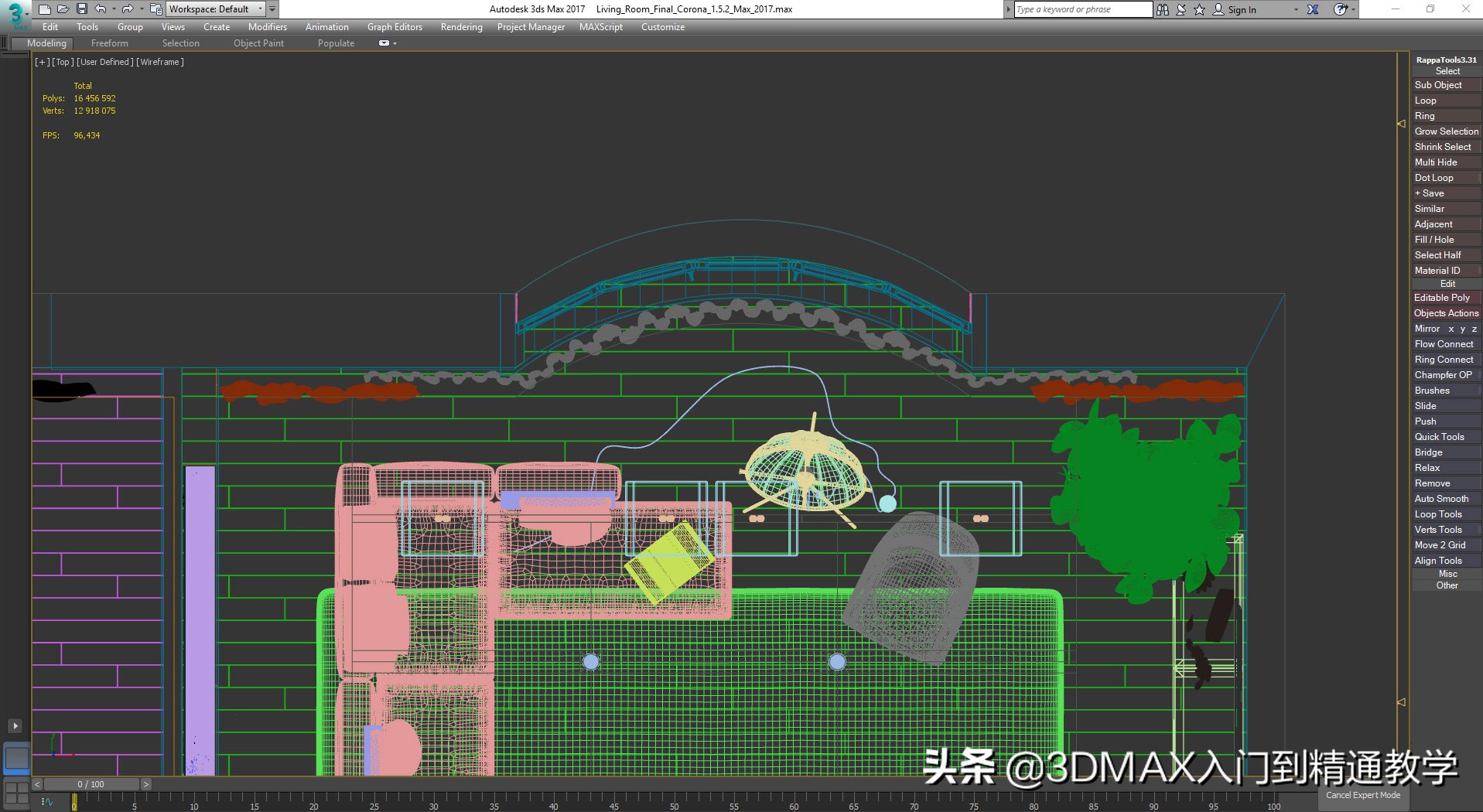This screenshot has width=1483, height=812.
Task: Click the Redo icon
Action: pyautogui.click(x=128, y=9)
